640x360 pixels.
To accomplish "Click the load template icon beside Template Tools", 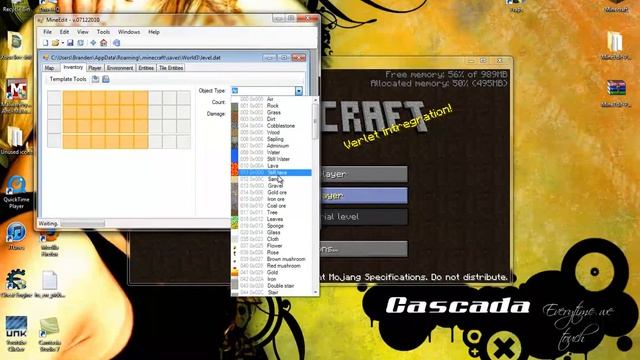I will click(96, 79).
